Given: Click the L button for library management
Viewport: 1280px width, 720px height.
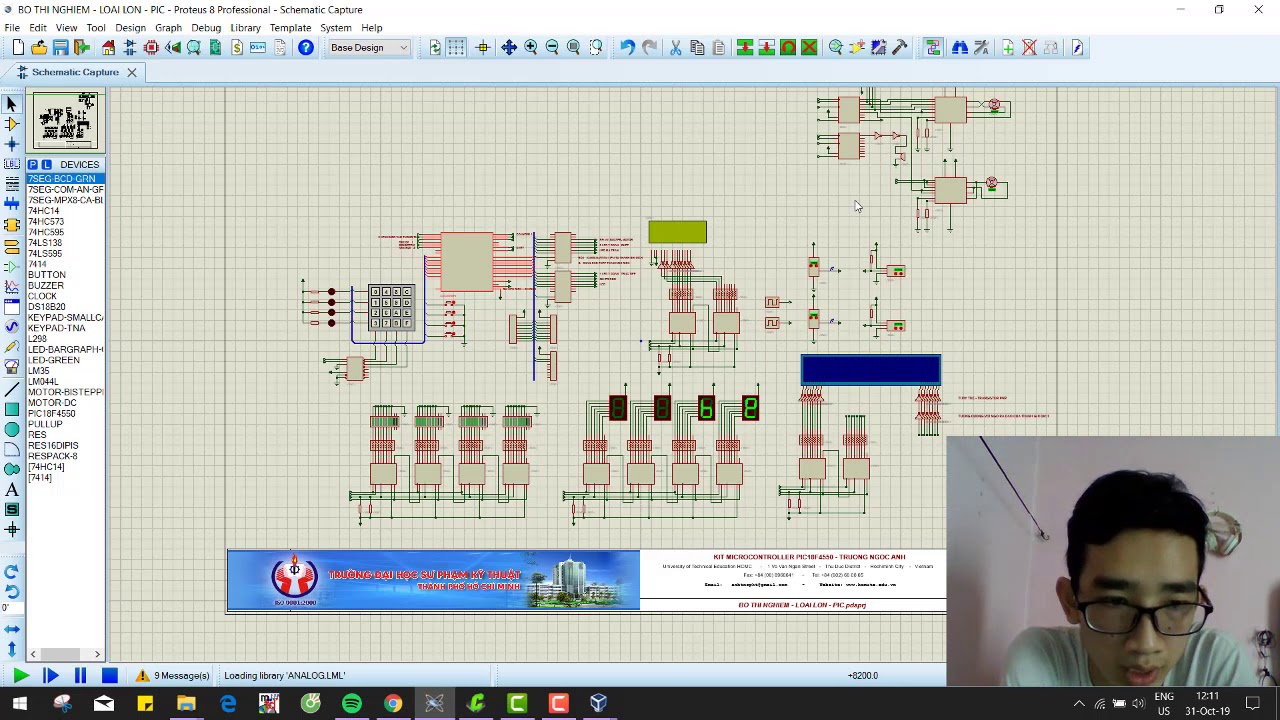Looking at the screenshot, I should (46, 164).
